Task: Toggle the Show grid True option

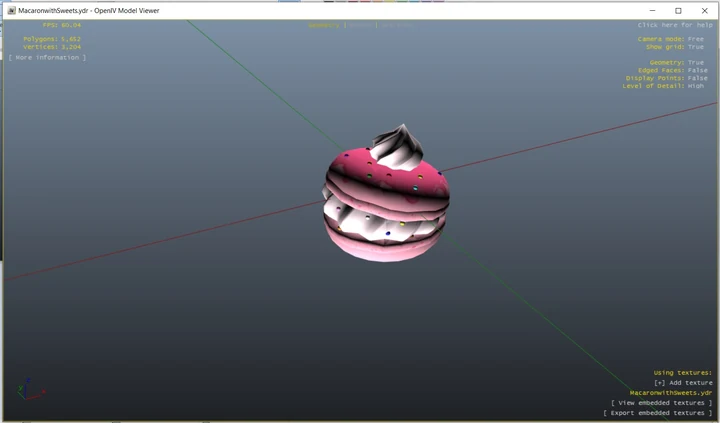Action: point(675,47)
